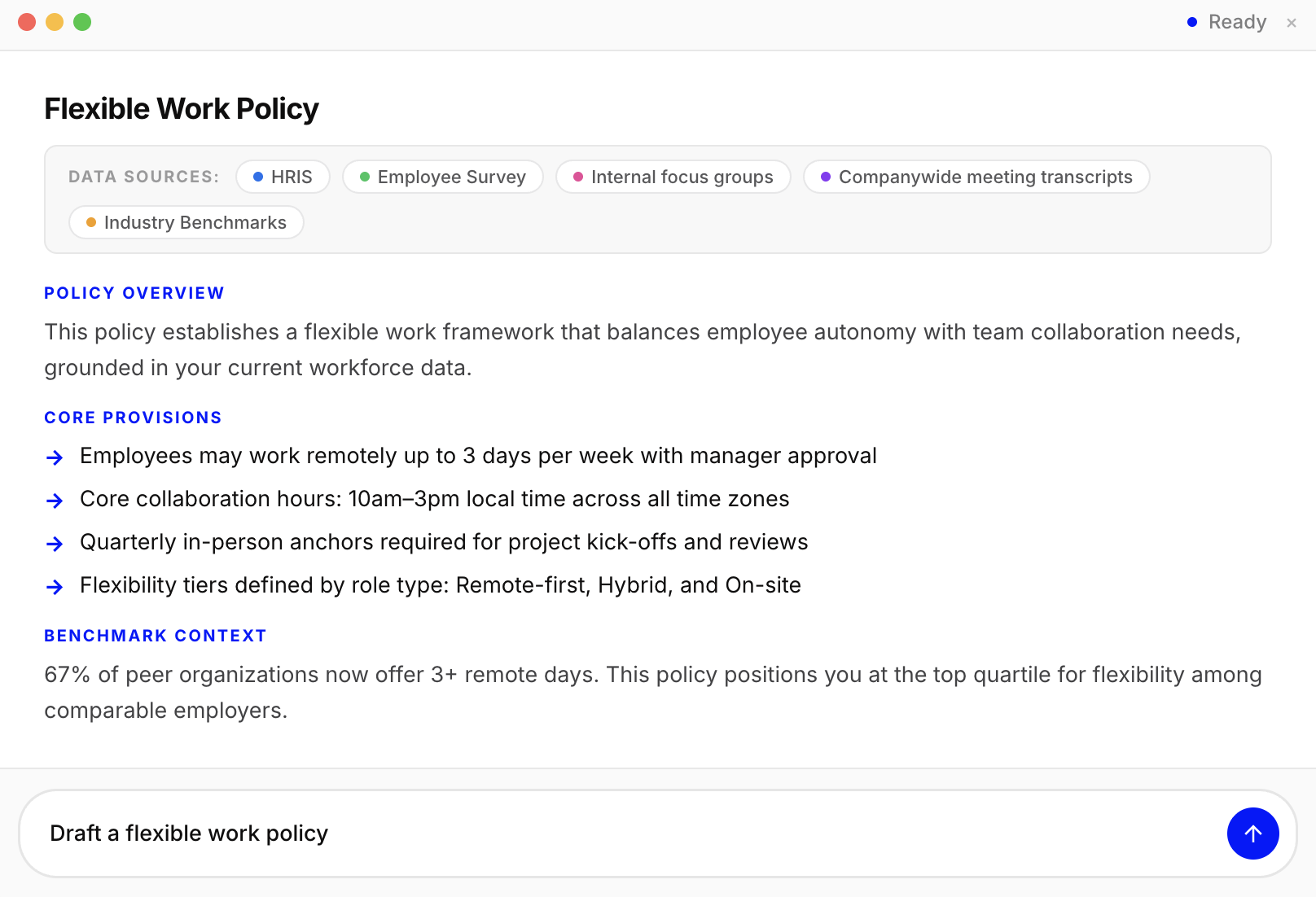Click the arrow beside Flexibility tiers provision
The height and width of the screenshot is (897, 1316).
(55, 587)
